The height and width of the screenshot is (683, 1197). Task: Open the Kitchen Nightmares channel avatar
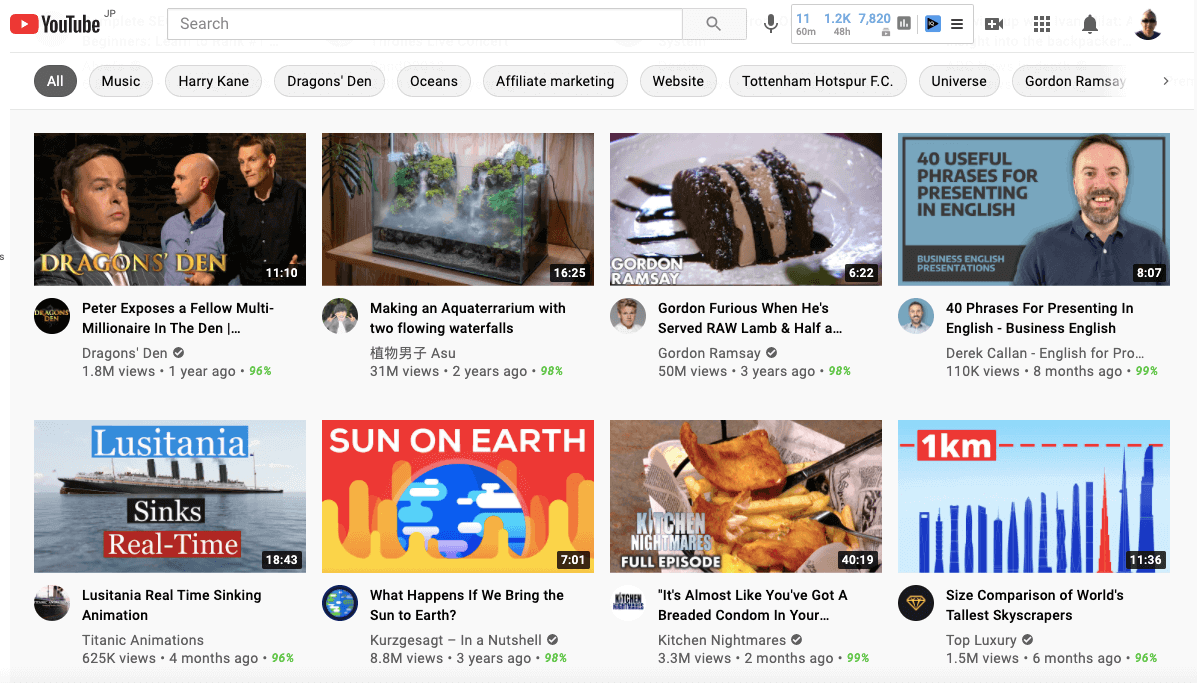click(x=628, y=603)
